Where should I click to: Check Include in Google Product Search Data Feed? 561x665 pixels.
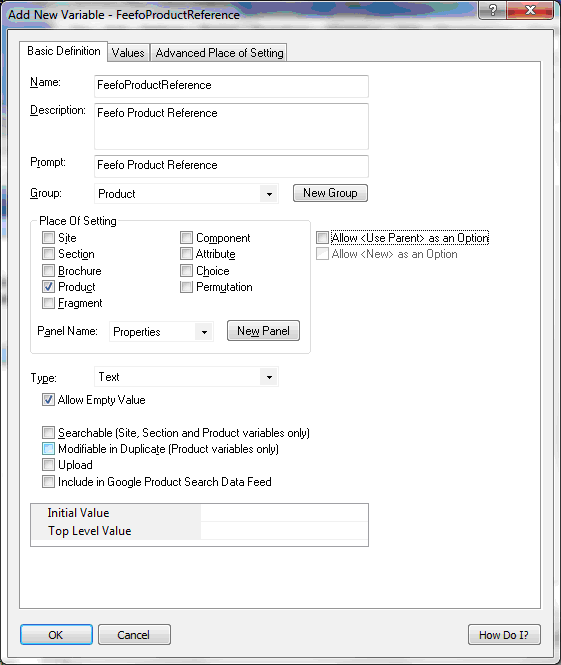(x=48, y=482)
